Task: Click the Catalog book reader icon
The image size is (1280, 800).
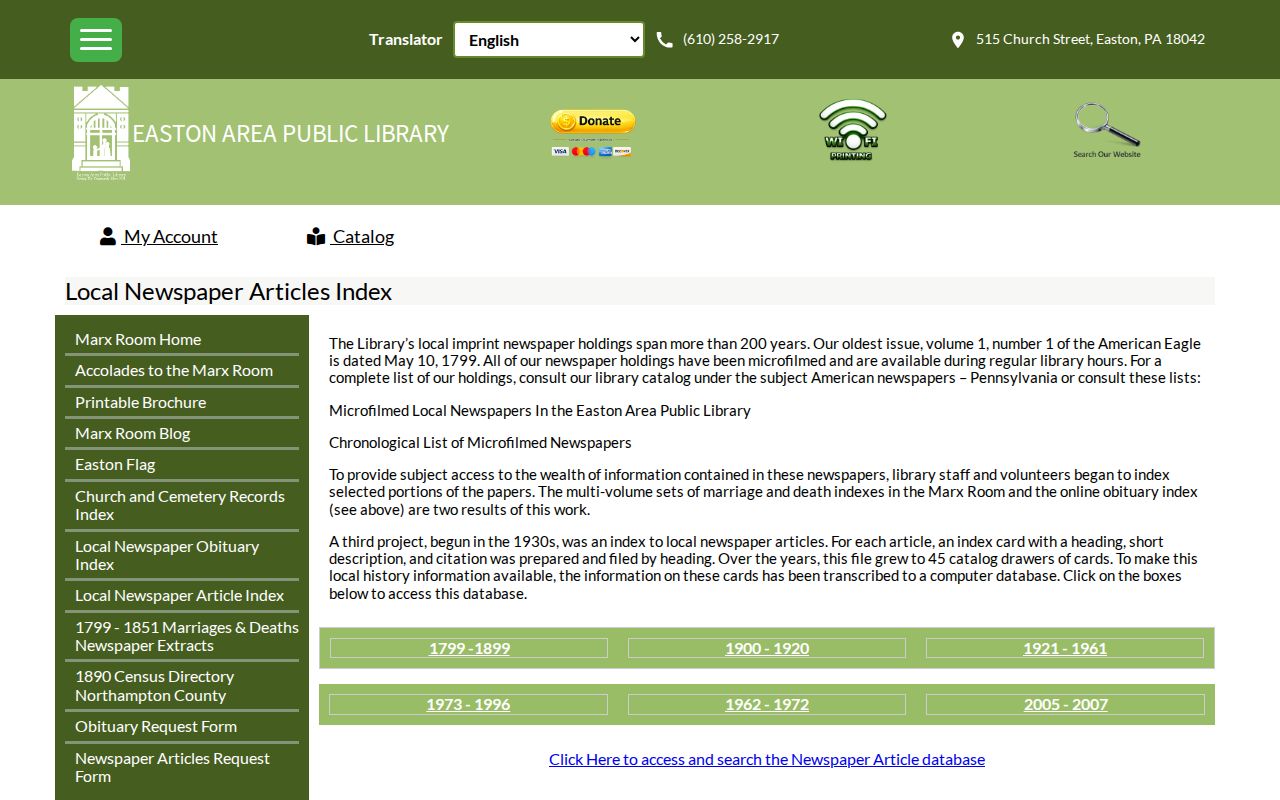Action: pyautogui.click(x=316, y=236)
